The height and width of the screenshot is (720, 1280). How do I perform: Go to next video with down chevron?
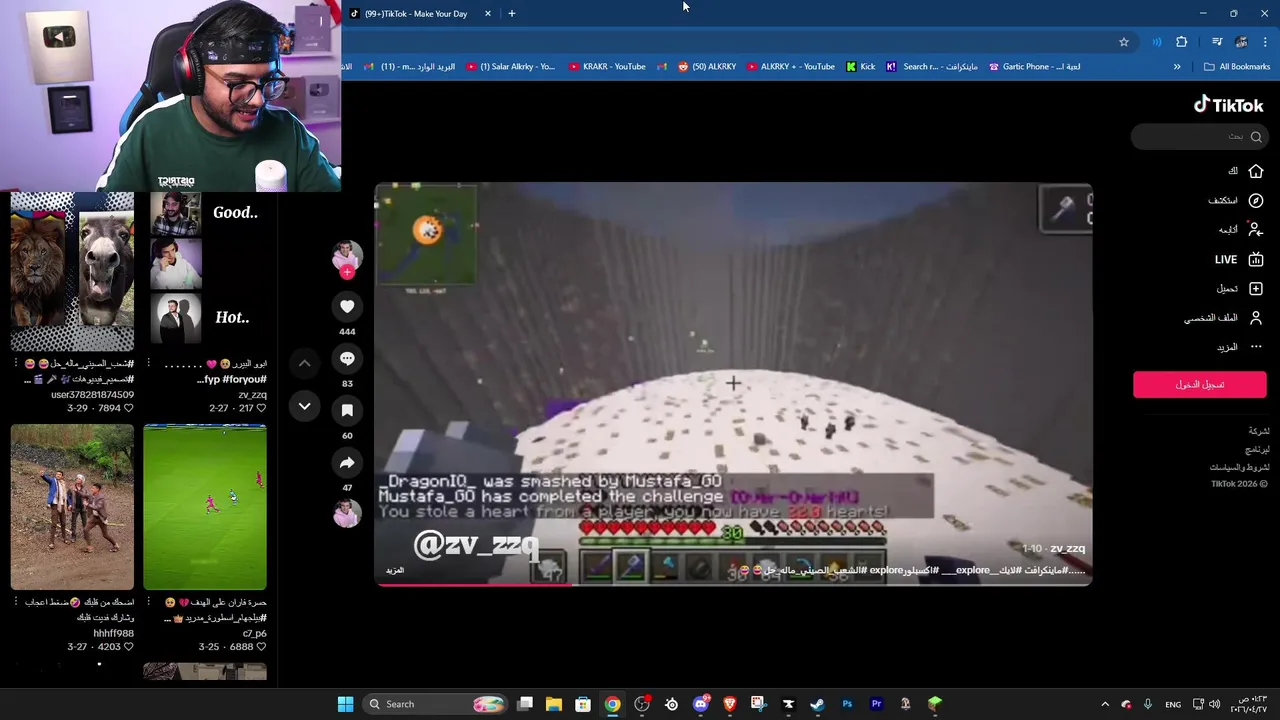(304, 406)
